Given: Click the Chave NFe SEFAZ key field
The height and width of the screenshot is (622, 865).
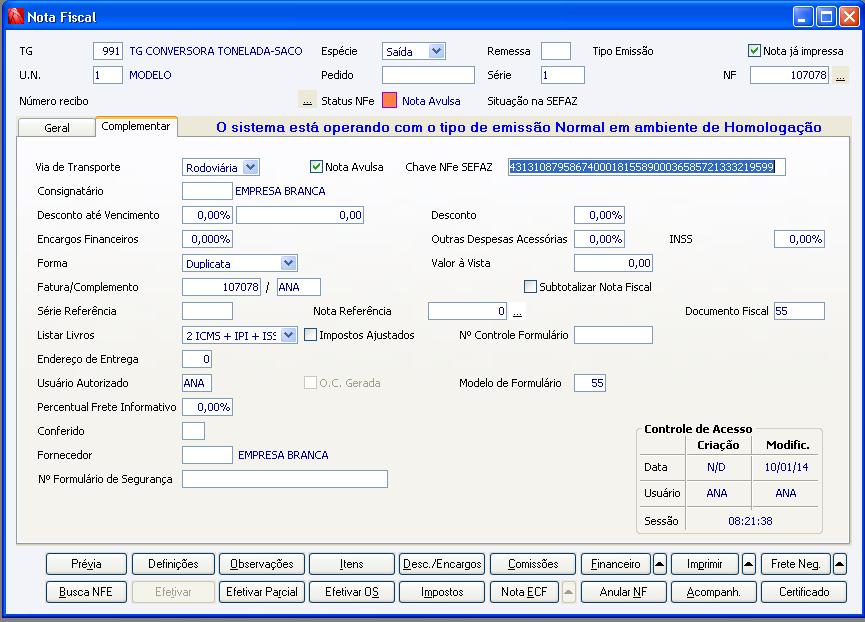Looking at the screenshot, I should pyautogui.click(x=647, y=167).
